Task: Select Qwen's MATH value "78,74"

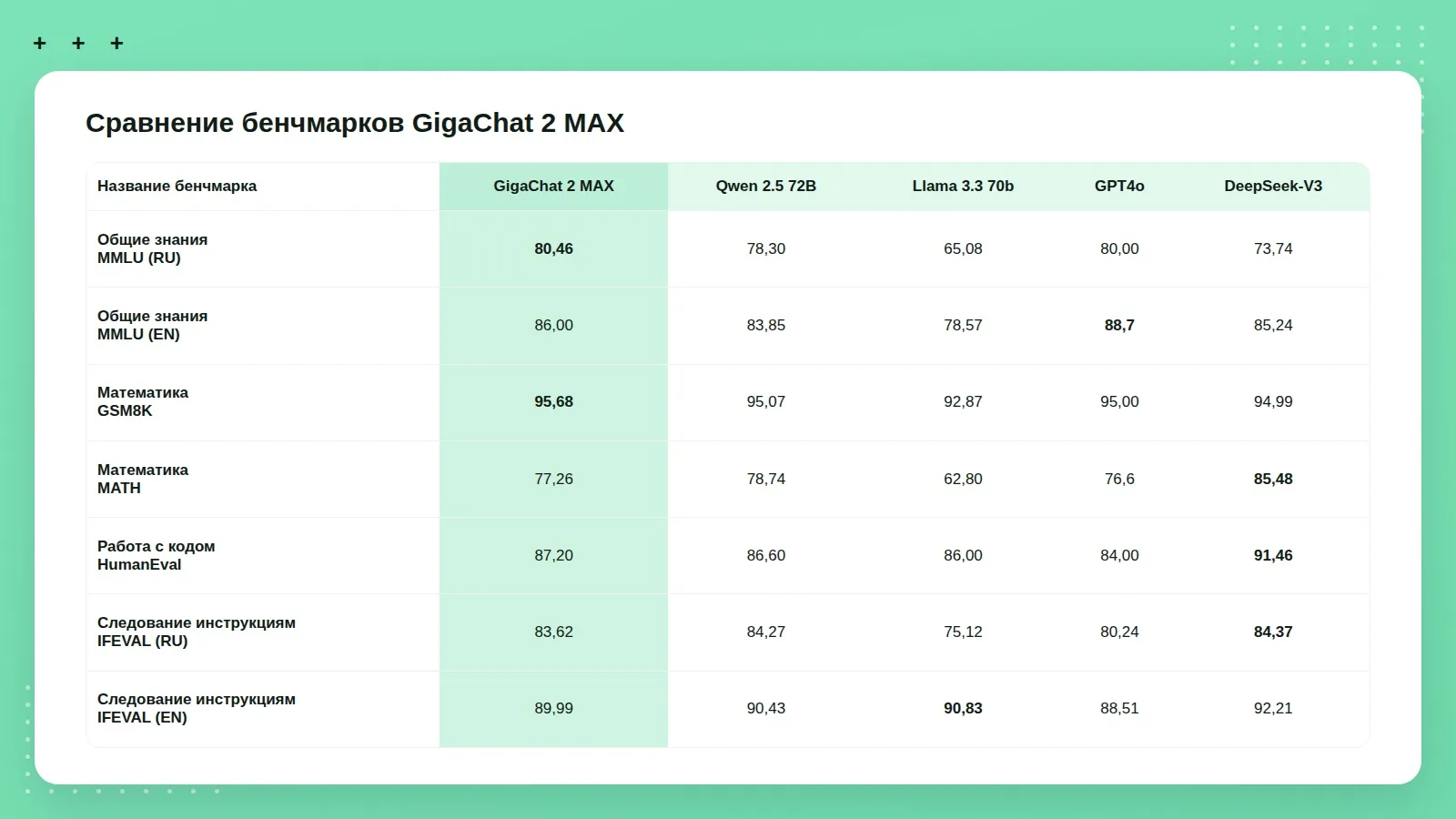Action: [766, 479]
